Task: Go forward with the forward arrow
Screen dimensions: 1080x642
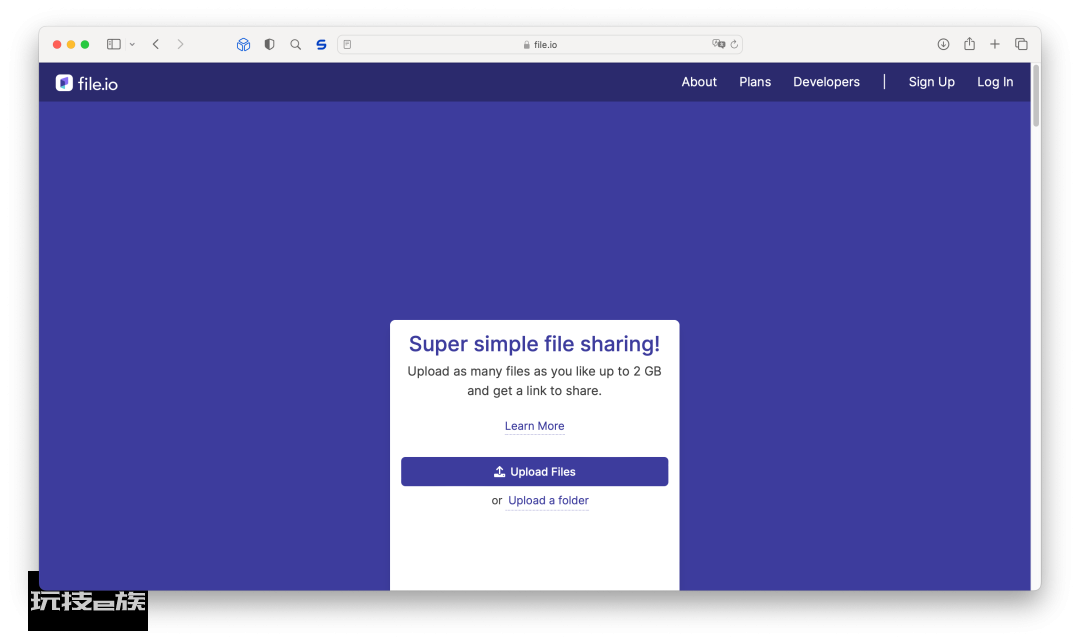Action: pyautogui.click(x=180, y=44)
